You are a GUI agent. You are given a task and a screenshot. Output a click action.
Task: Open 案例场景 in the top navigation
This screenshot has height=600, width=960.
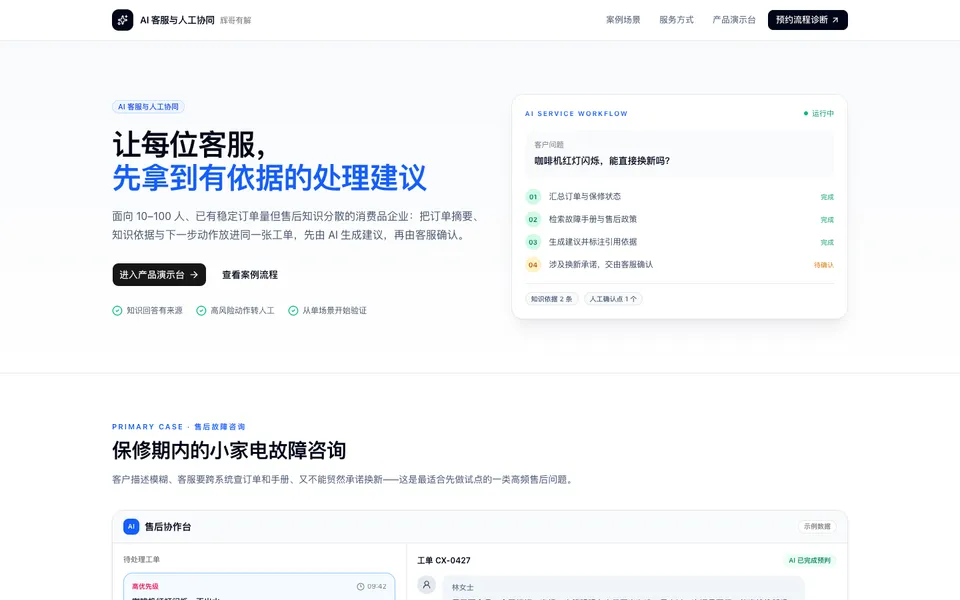[623, 20]
